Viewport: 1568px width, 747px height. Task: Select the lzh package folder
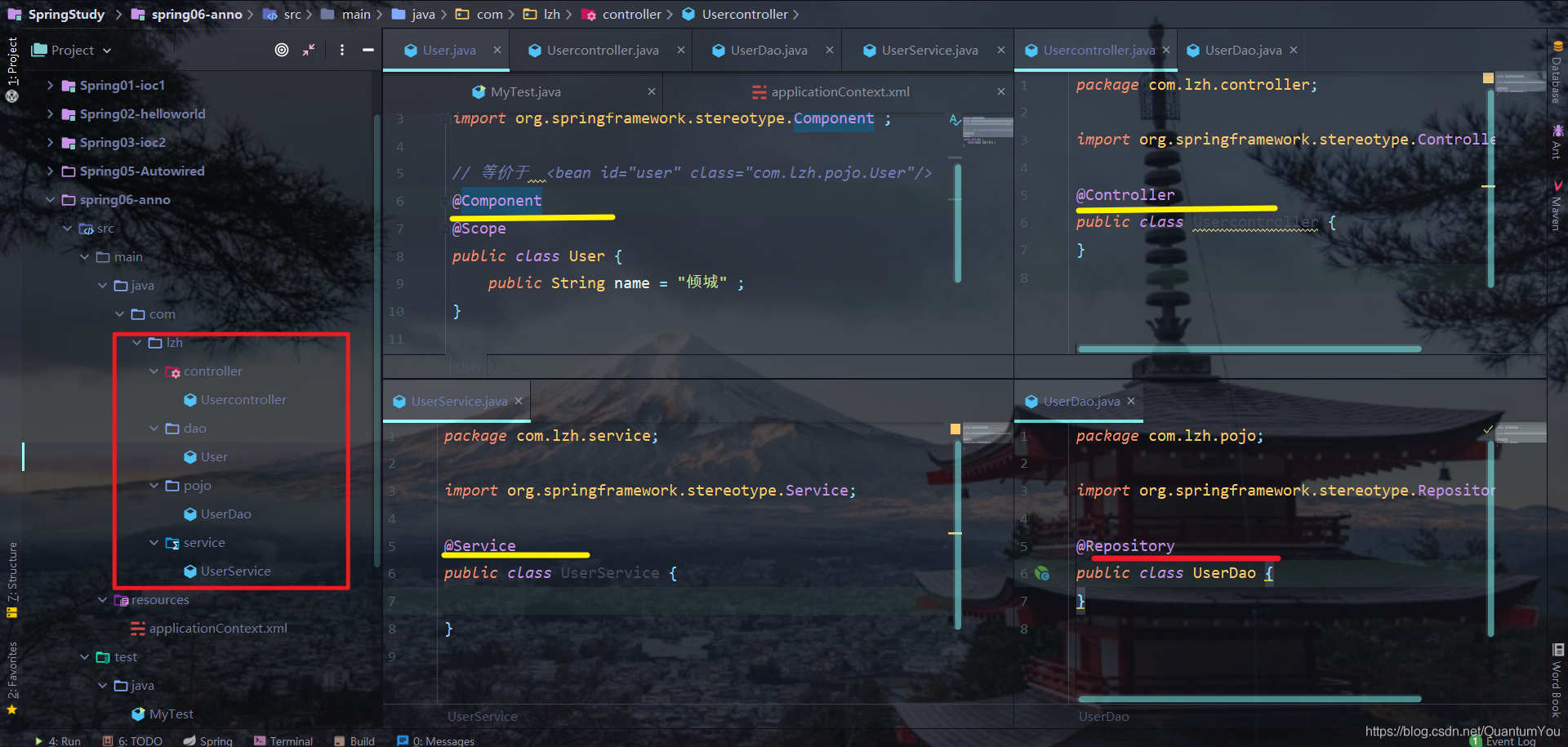[166, 342]
